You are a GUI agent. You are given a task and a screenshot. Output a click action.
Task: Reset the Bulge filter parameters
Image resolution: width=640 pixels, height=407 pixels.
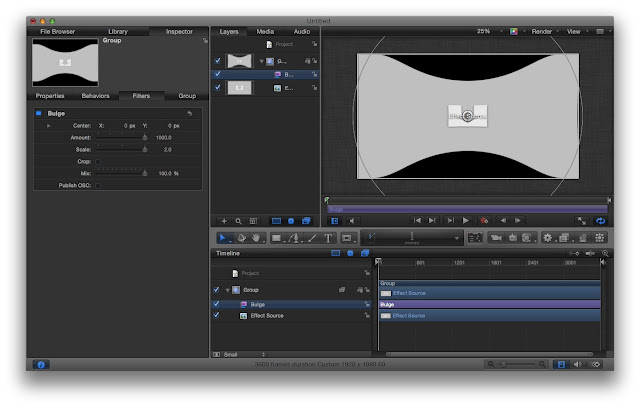pyautogui.click(x=190, y=113)
